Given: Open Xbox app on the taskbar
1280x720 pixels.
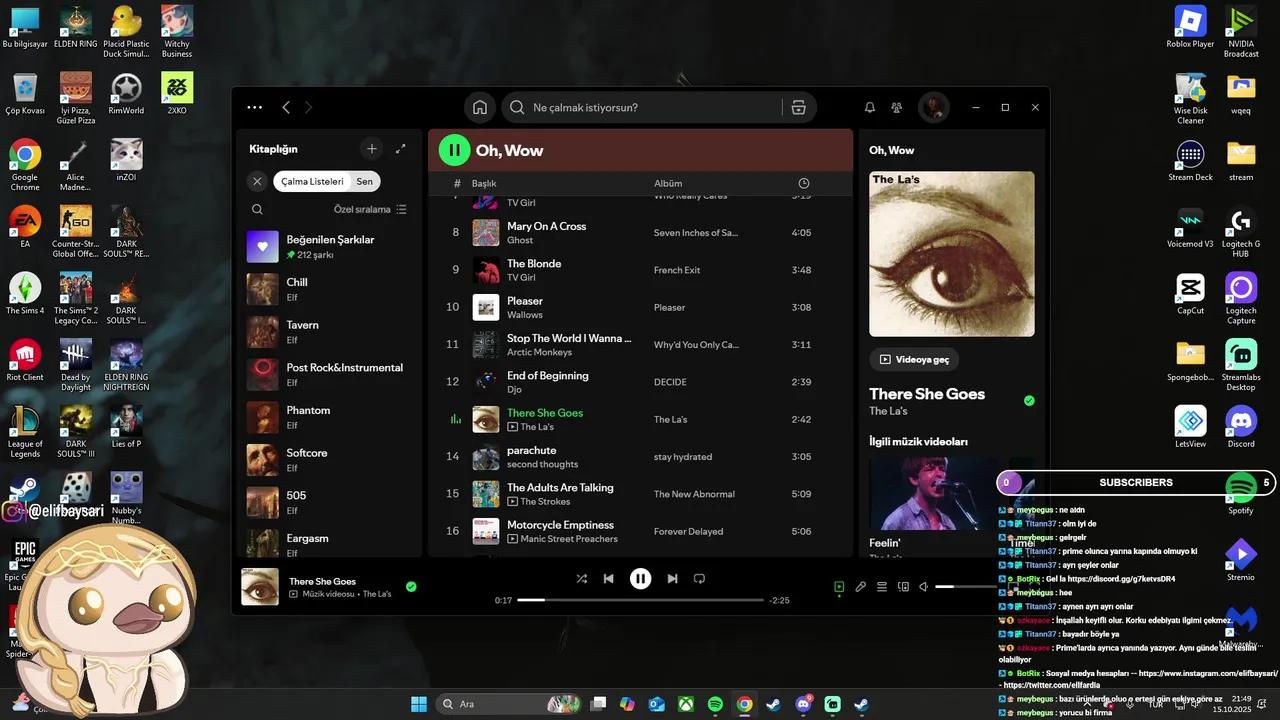Looking at the screenshot, I should [686, 704].
